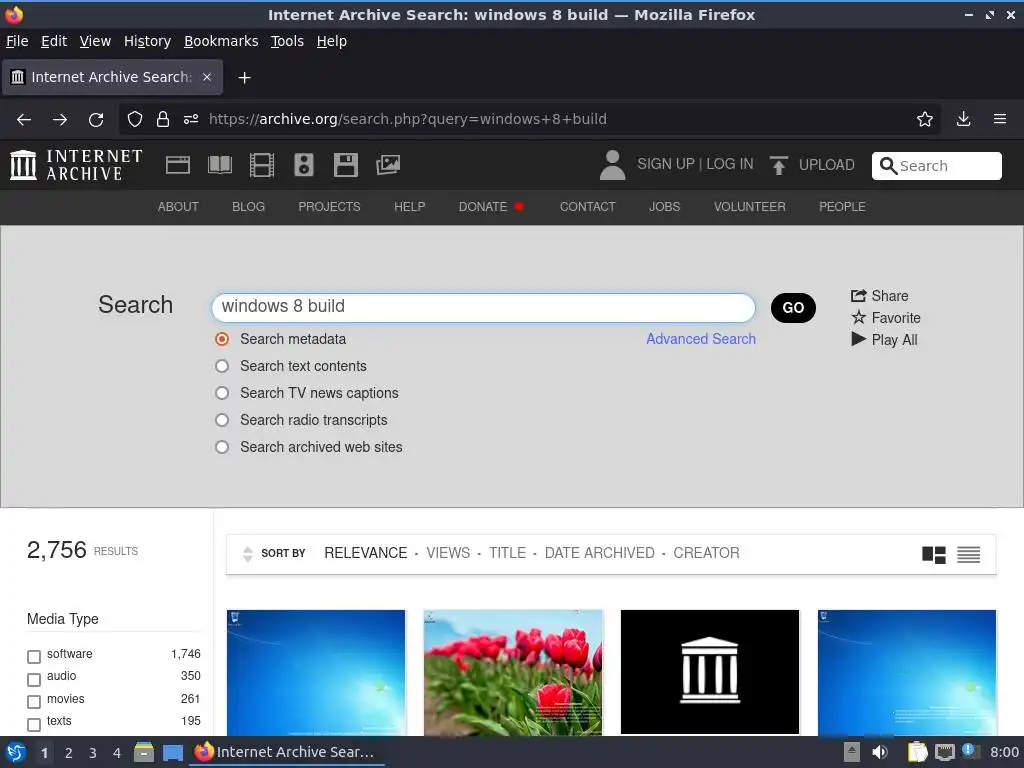1024x768 pixels.
Task: Open the Web (Wayback) media icon
Action: pyautogui.click(x=178, y=165)
